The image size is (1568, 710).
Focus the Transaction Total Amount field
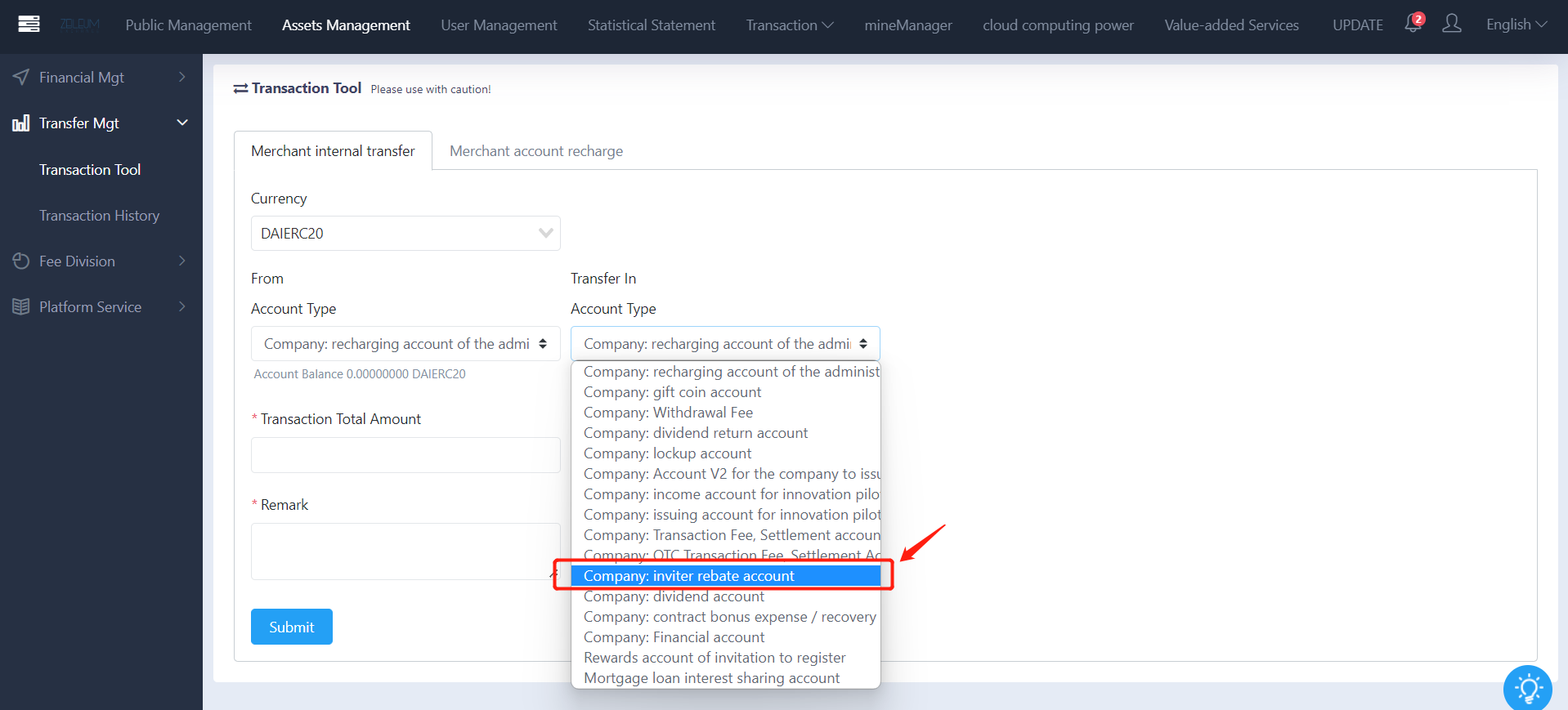point(405,455)
